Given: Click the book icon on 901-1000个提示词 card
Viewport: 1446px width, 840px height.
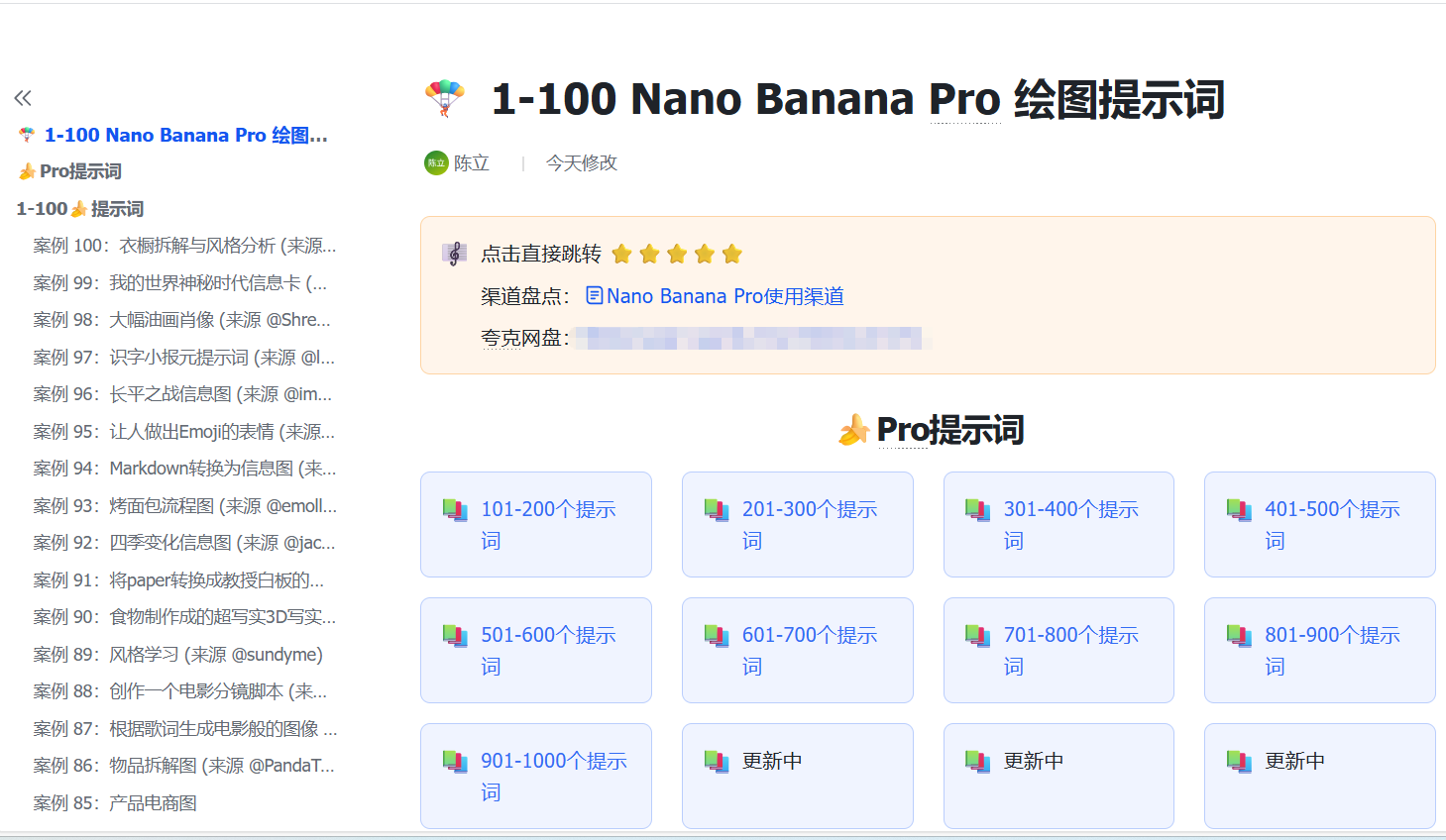Looking at the screenshot, I should (455, 762).
